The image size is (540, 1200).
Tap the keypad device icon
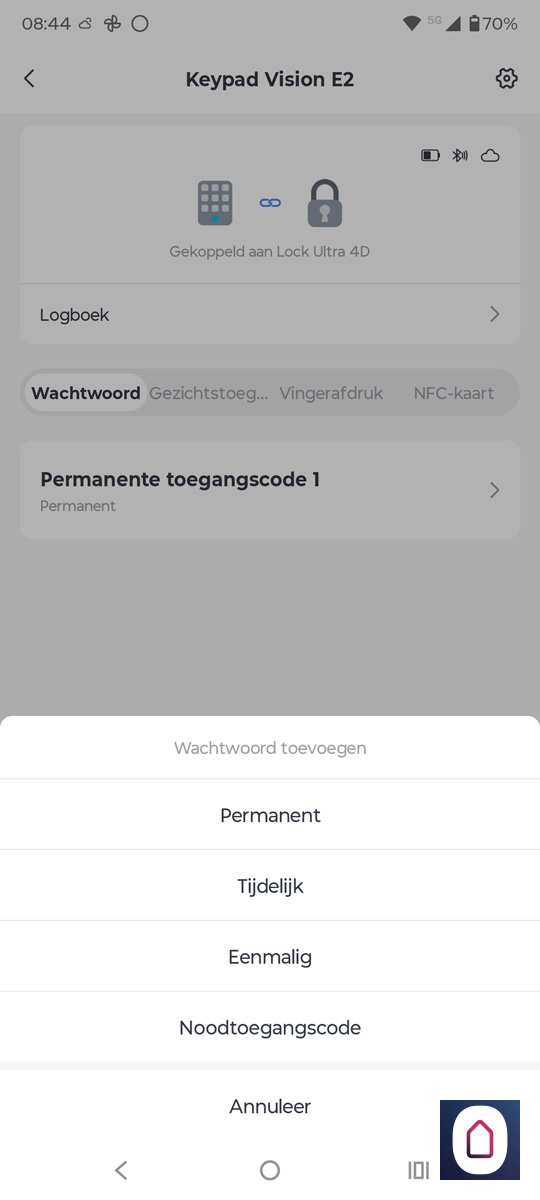[x=215, y=203]
